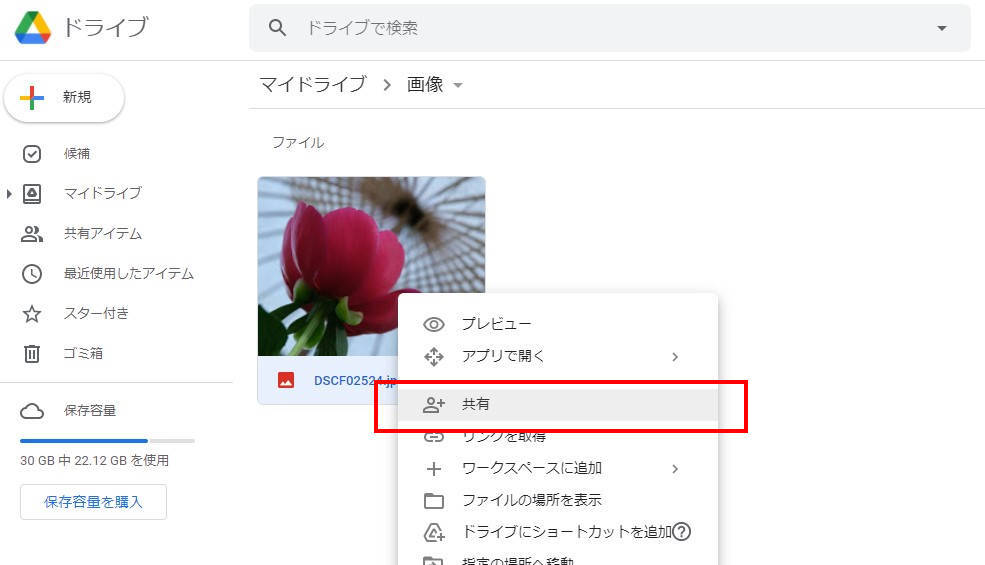Screen dimensions: 985x565
Task: Open 候補 (Priority) in the sidebar
Action: (77, 153)
